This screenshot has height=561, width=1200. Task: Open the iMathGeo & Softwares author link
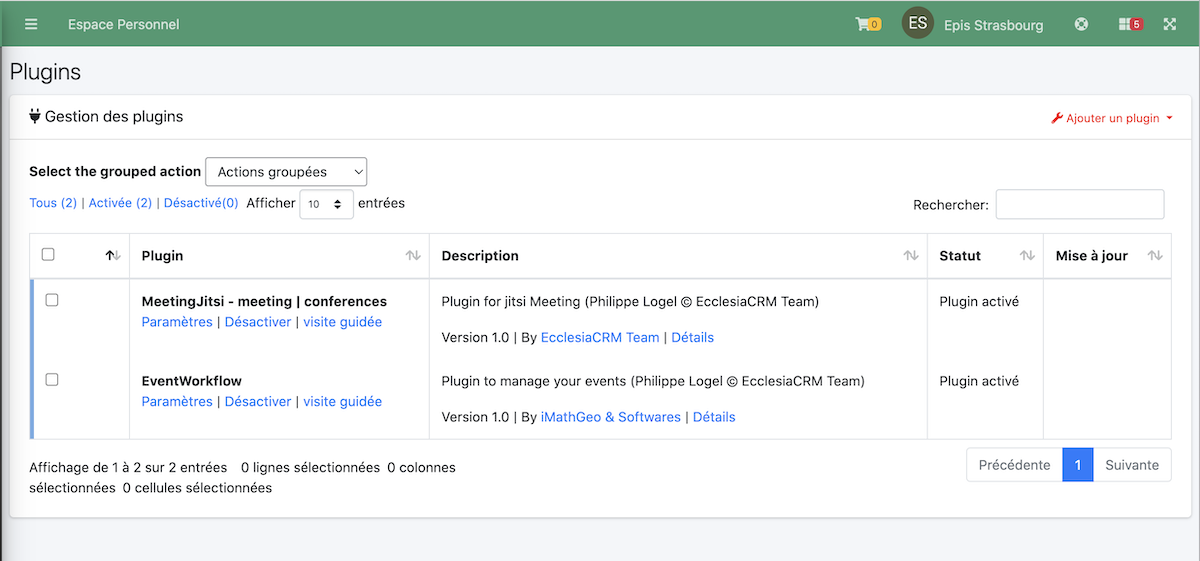click(x=611, y=417)
